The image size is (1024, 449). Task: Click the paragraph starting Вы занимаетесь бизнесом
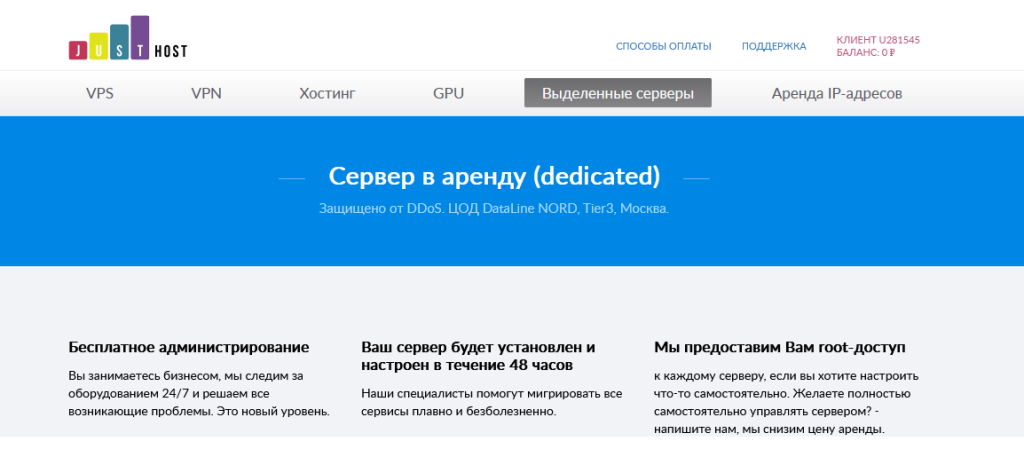tap(198, 393)
